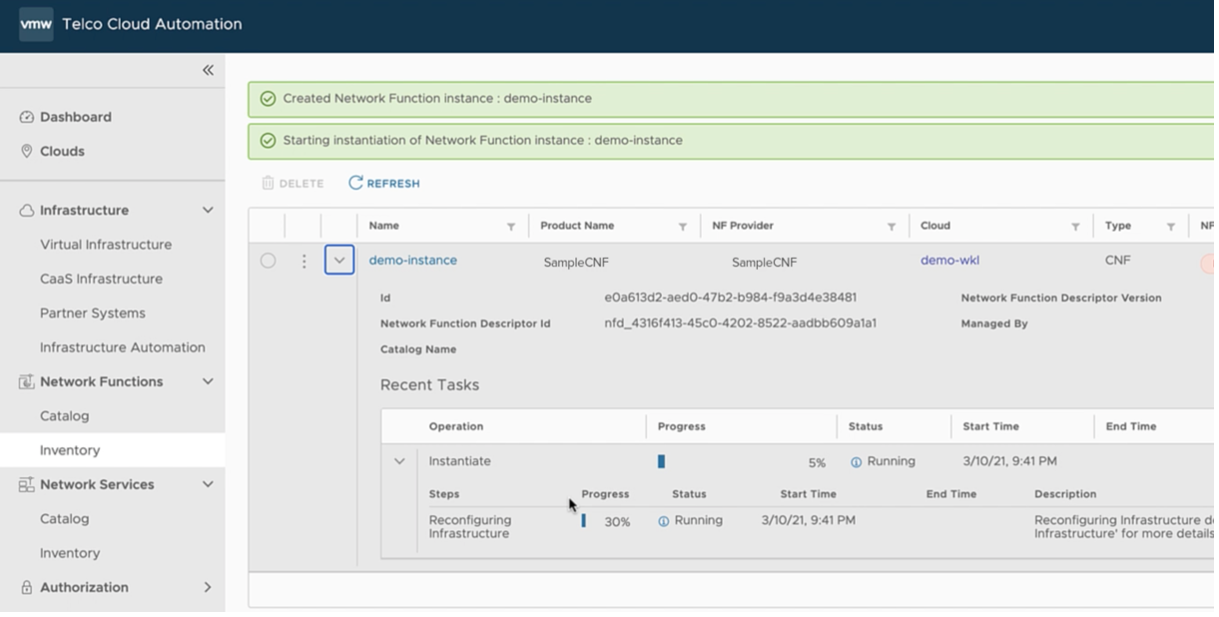Refresh the network function inventory list
The width and height of the screenshot is (1219, 617).
coord(384,183)
